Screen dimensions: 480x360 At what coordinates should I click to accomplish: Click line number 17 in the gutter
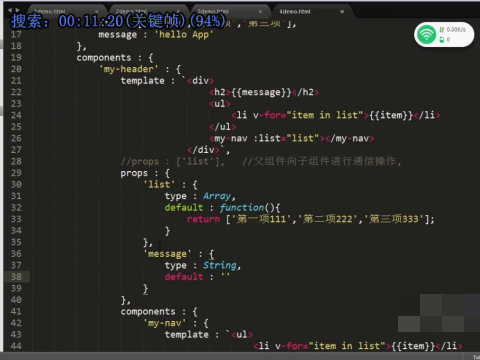tap(16, 34)
